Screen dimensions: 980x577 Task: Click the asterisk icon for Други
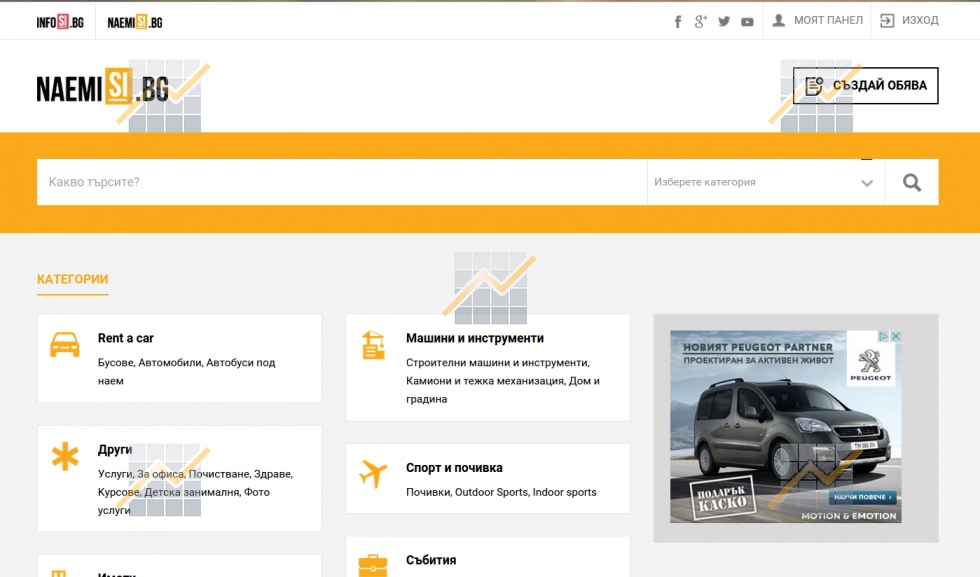click(x=65, y=456)
